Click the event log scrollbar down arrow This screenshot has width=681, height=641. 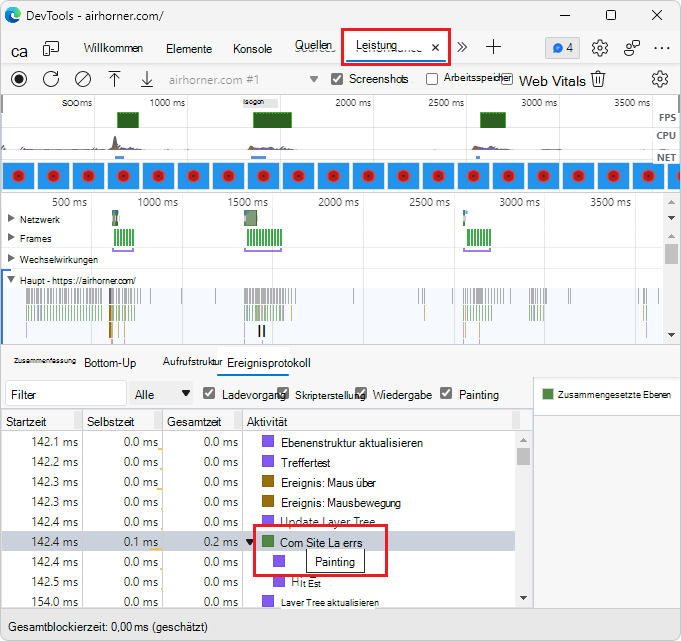(x=523, y=598)
